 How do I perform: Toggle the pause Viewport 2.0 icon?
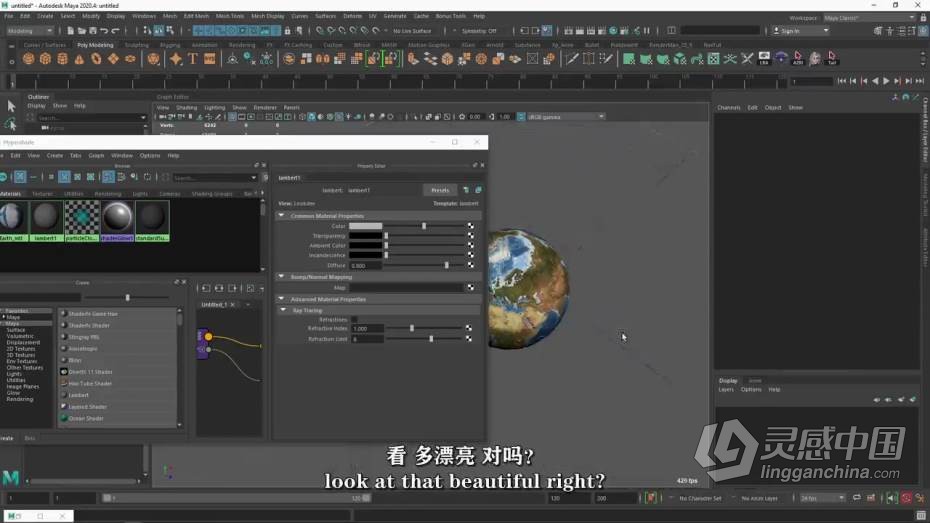click(x=646, y=31)
